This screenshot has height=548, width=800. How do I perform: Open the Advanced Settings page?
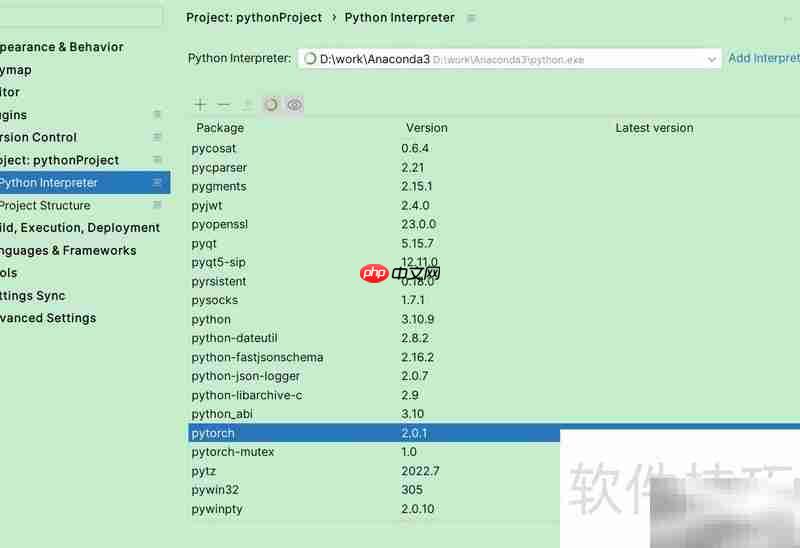coord(48,318)
